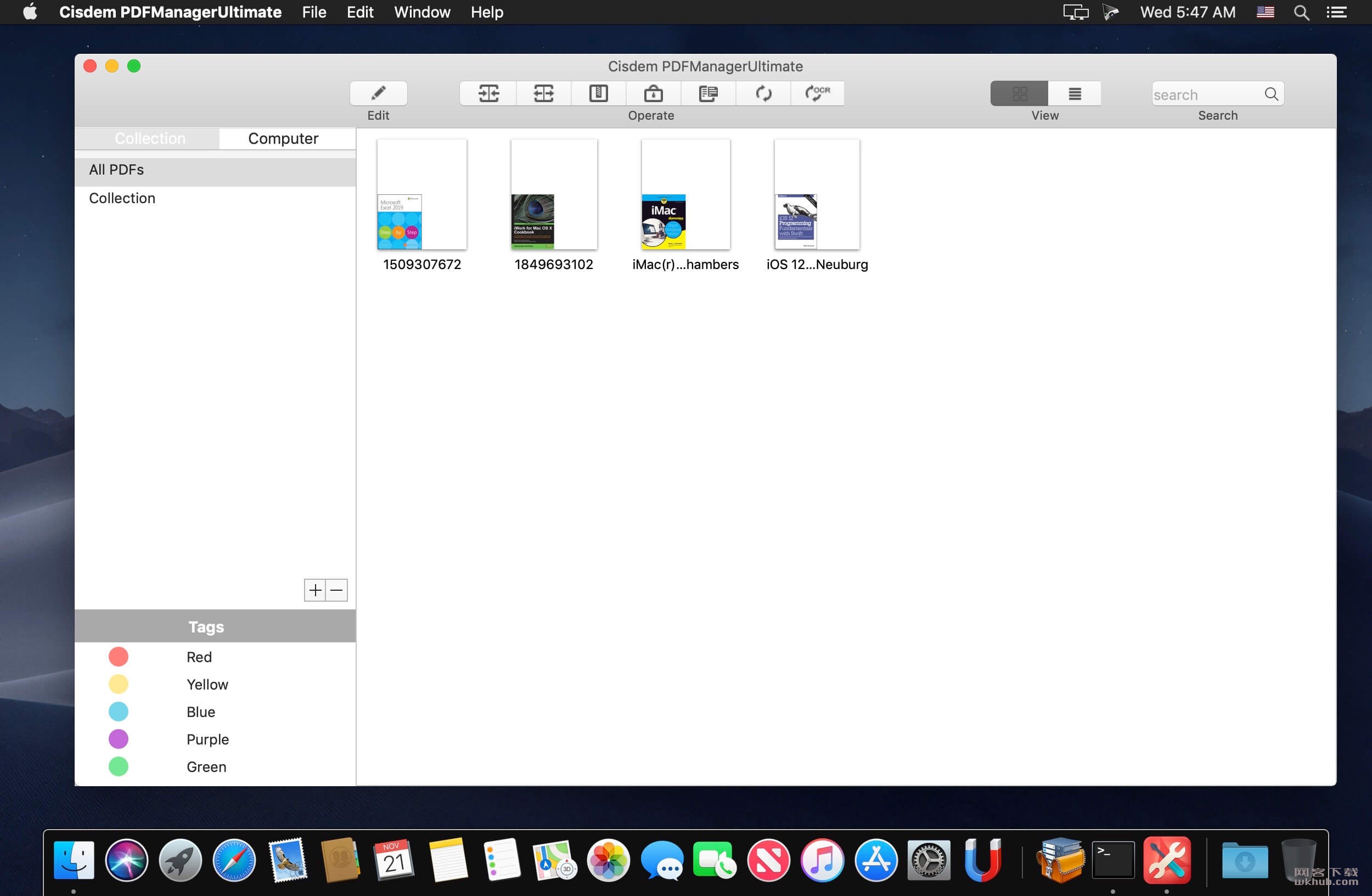The height and width of the screenshot is (896, 1372).
Task: Open the Edit pencil tool
Action: (378, 93)
